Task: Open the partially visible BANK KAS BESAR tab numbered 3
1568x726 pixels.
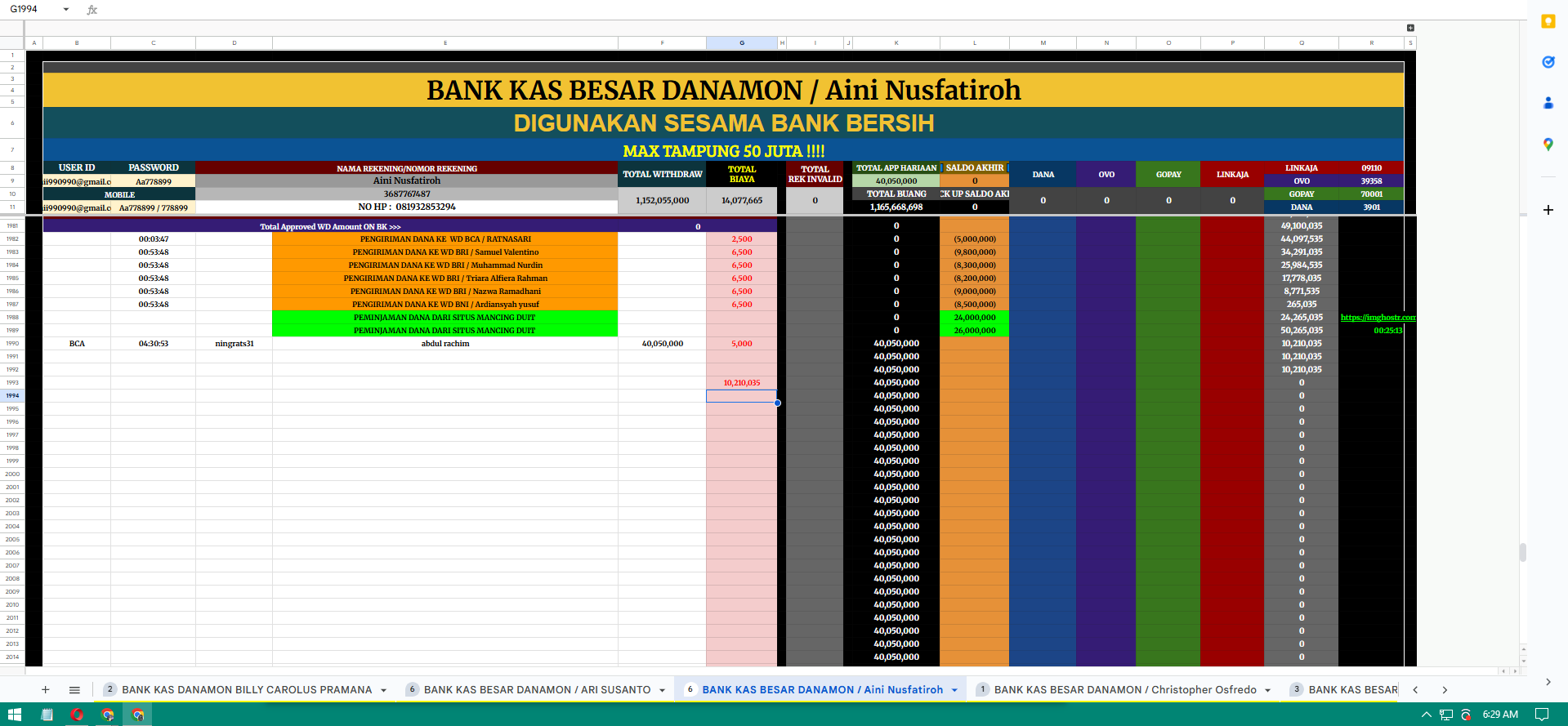Action: click(1345, 690)
